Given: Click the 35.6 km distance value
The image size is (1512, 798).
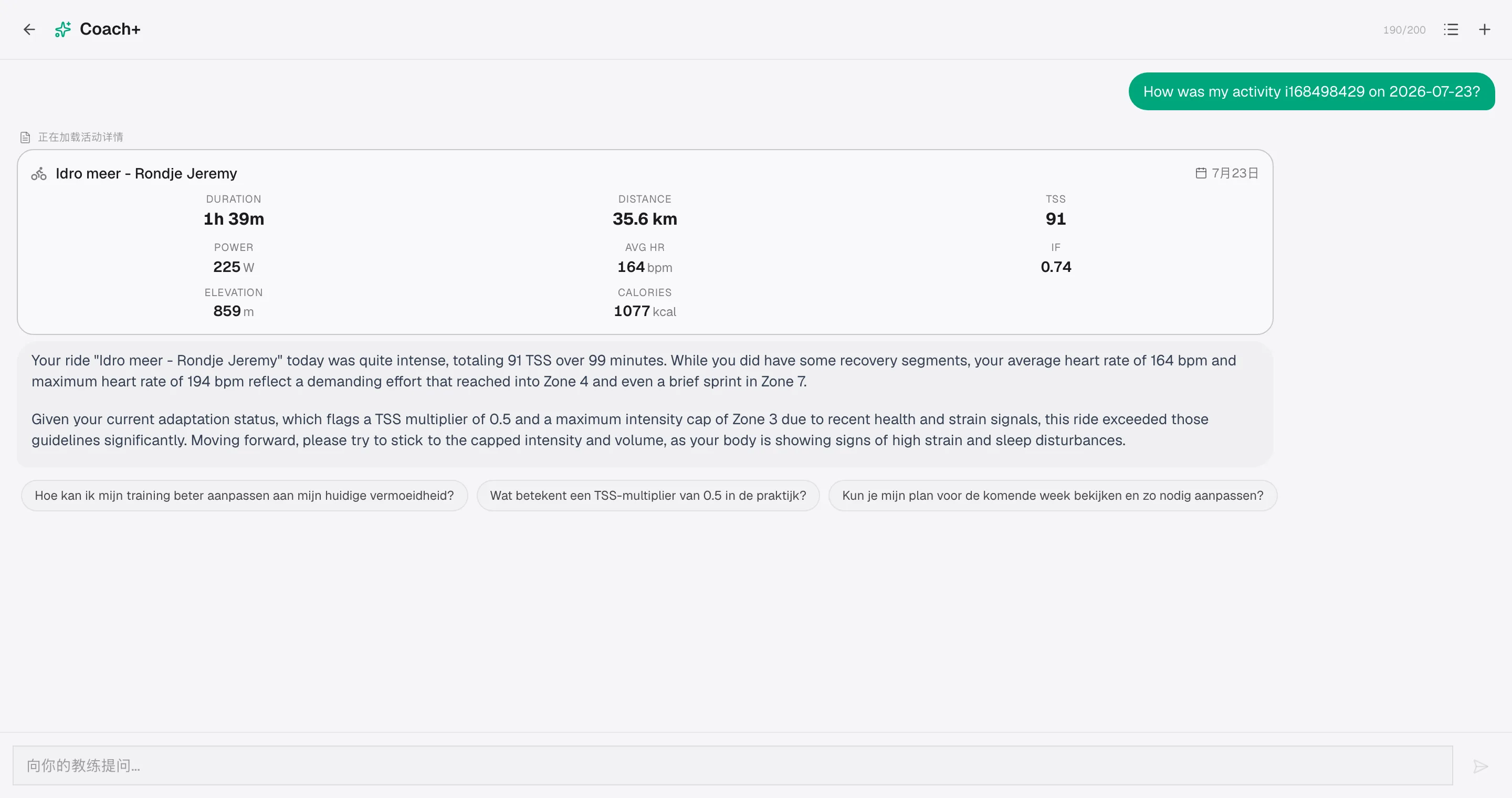Looking at the screenshot, I should pyautogui.click(x=645, y=219).
